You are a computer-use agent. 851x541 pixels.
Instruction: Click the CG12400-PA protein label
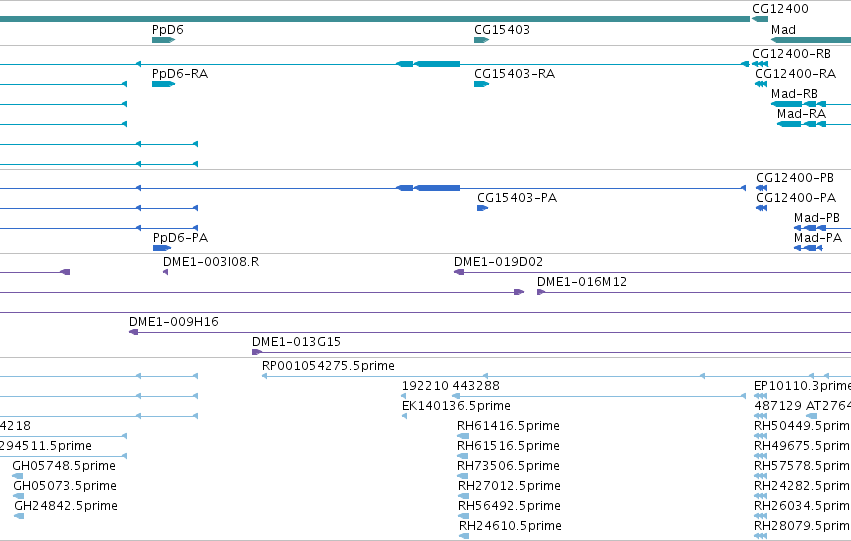pyautogui.click(x=796, y=198)
